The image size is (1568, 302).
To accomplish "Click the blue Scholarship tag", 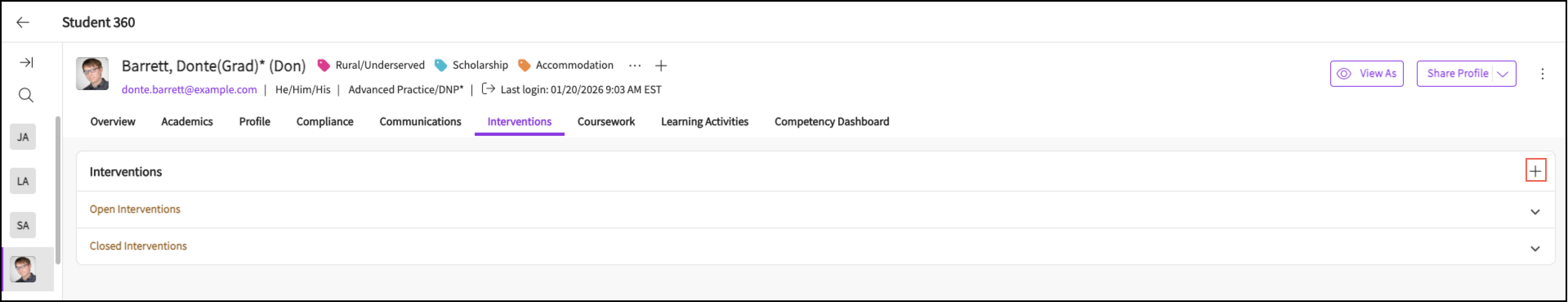I will (x=472, y=65).
